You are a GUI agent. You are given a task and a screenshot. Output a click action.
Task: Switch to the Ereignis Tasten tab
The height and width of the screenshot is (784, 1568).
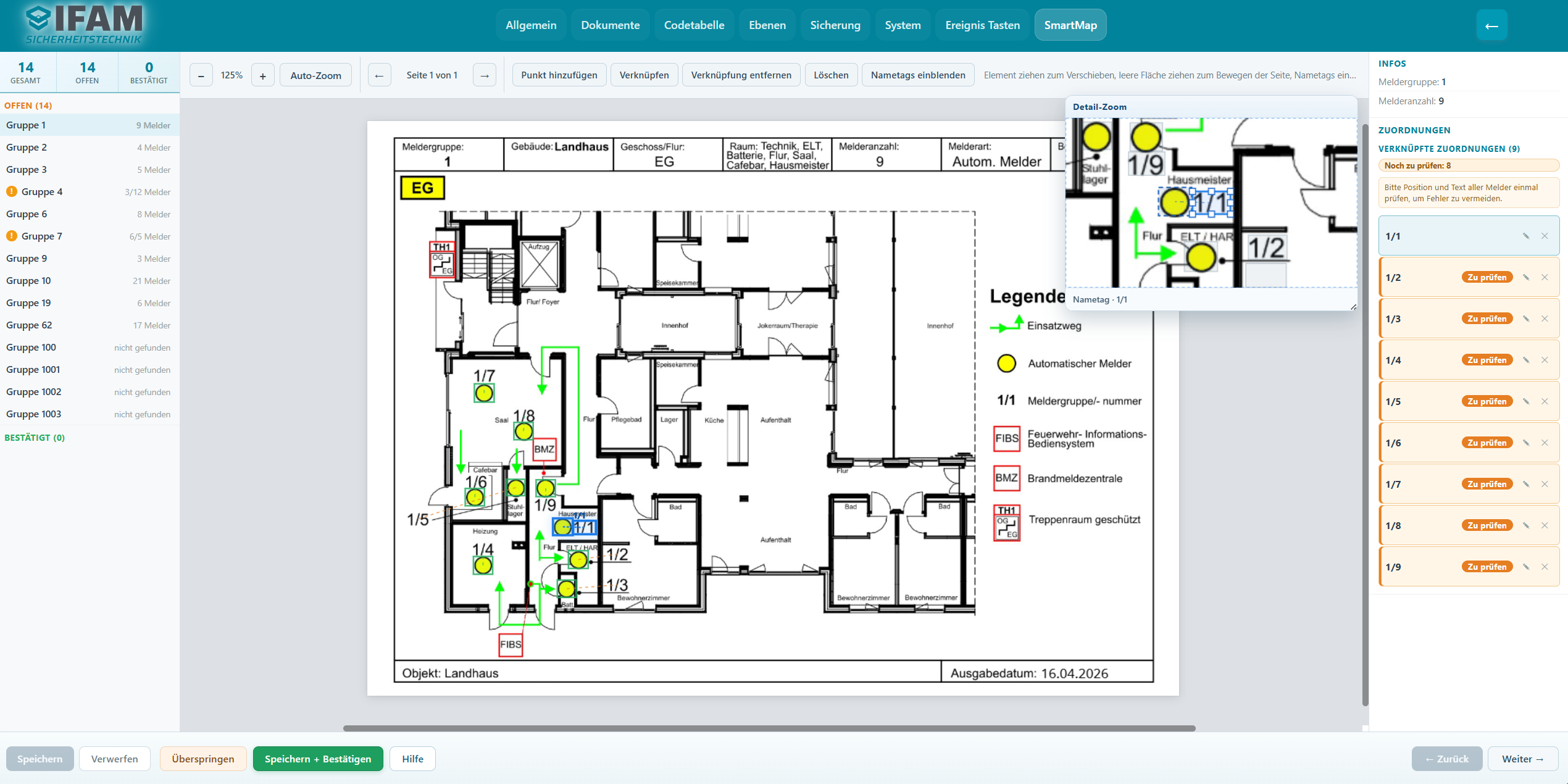coord(982,25)
